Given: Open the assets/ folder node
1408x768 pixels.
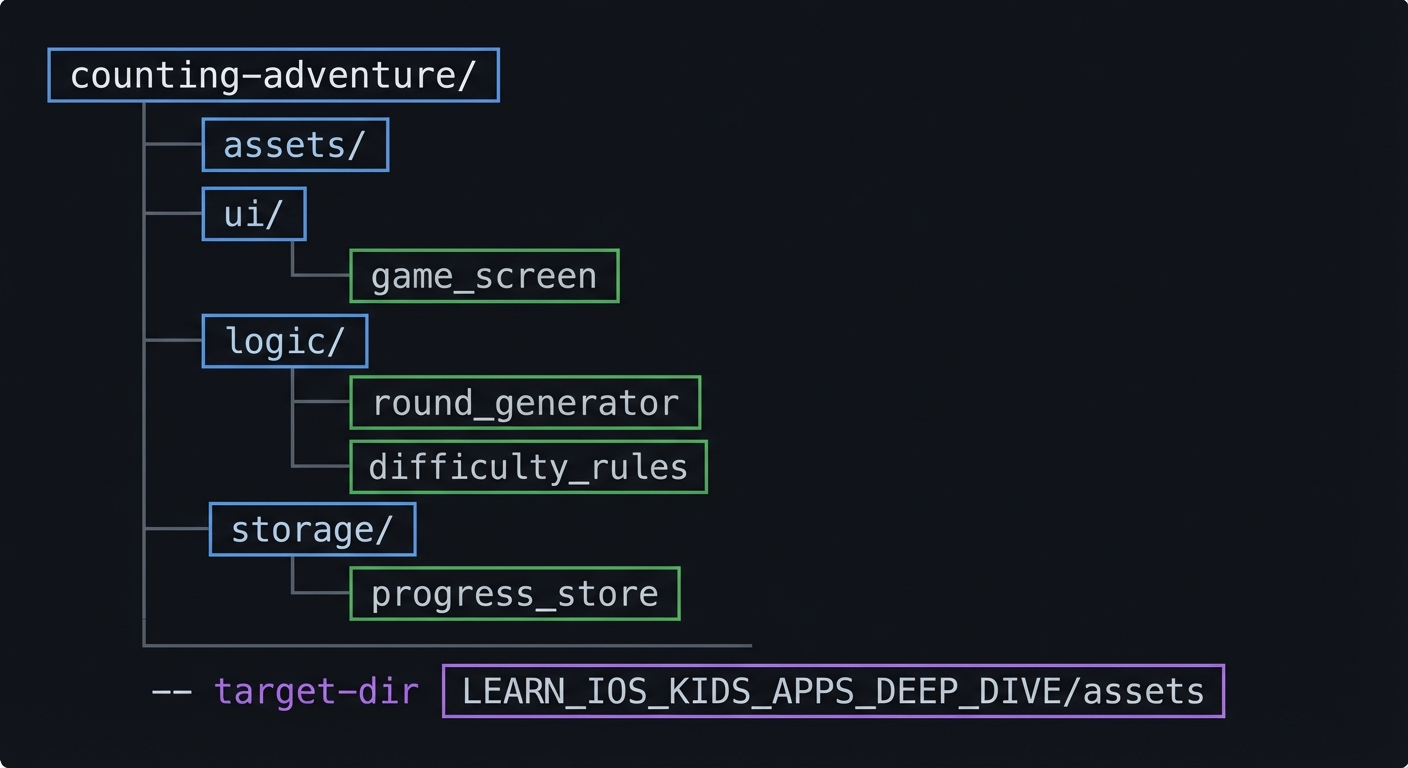Looking at the screenshot, I should [295, 145].
